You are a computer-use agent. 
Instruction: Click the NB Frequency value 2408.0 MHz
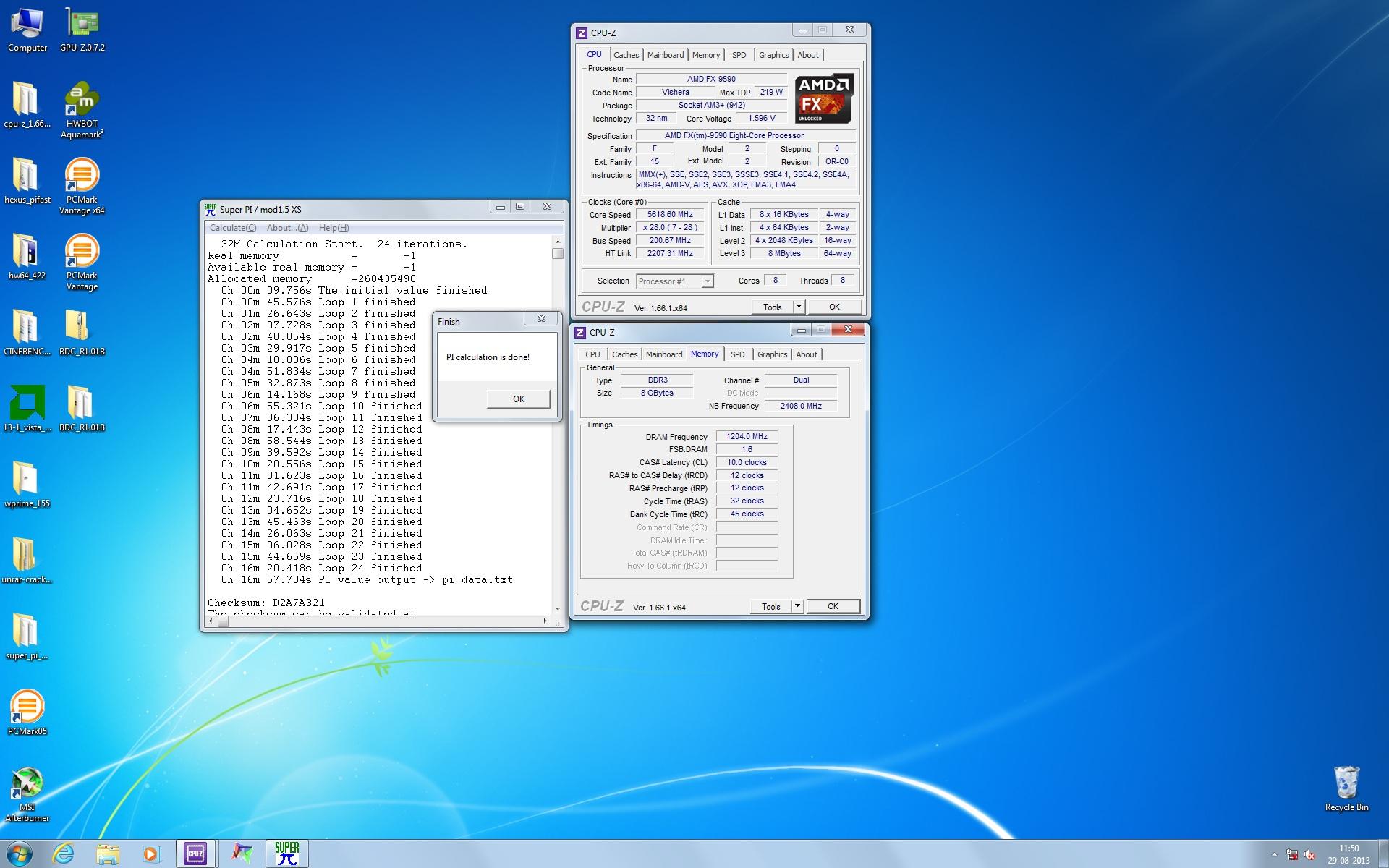coord(801,406)
